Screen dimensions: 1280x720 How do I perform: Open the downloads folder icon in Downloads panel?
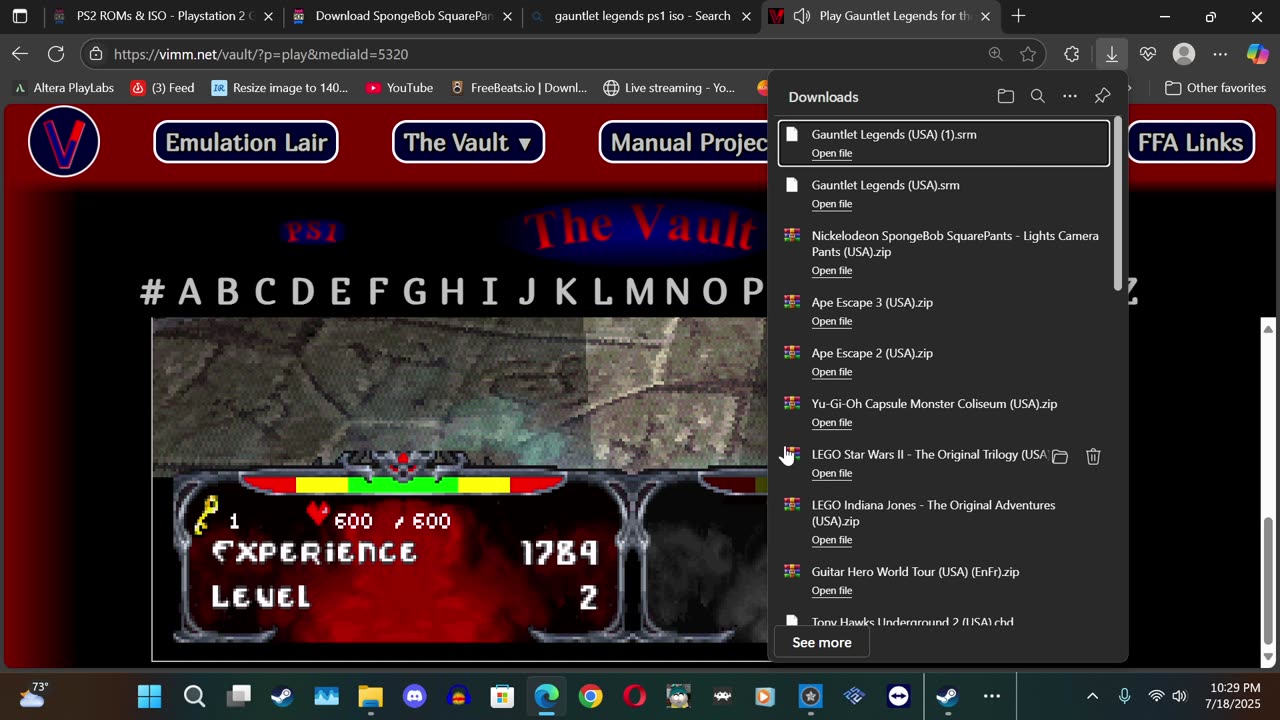(1005, 96)
